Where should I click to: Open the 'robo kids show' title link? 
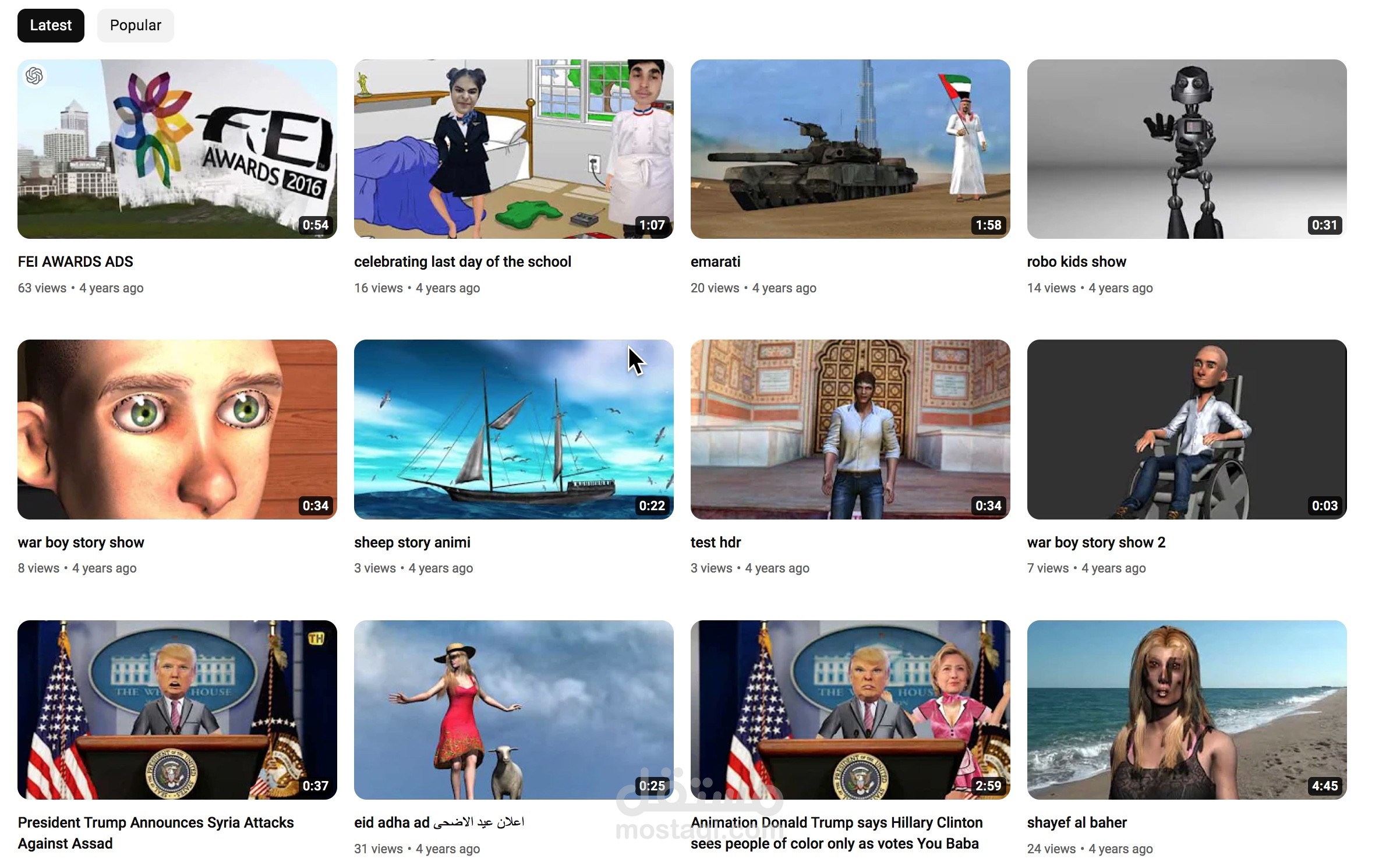(1076, 262)
